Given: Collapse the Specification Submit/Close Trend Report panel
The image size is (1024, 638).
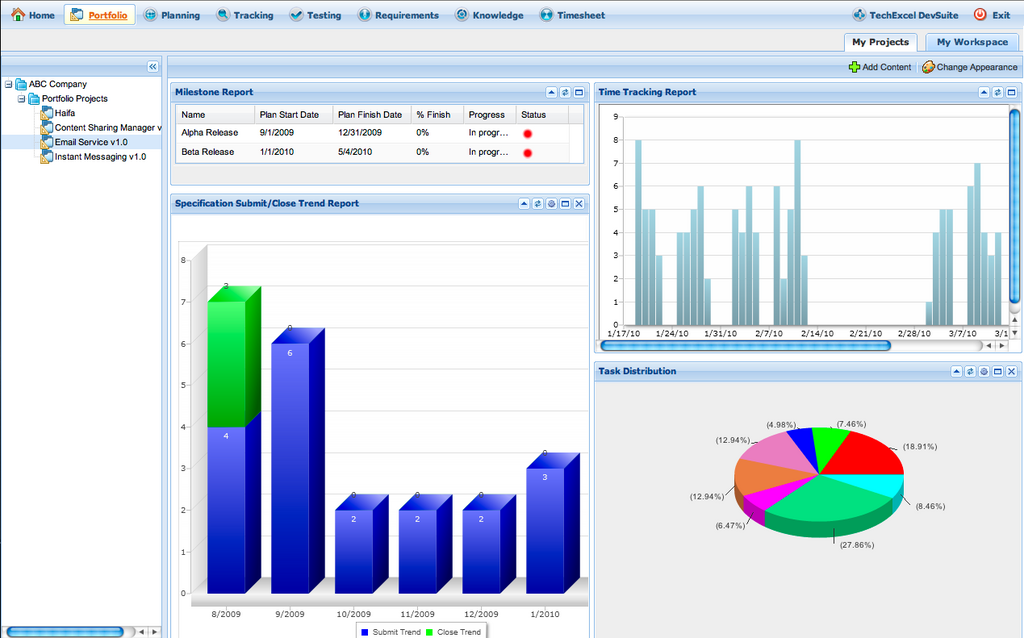Looking at the screenshot, I should pyautogui.click(x=524, y=204).
